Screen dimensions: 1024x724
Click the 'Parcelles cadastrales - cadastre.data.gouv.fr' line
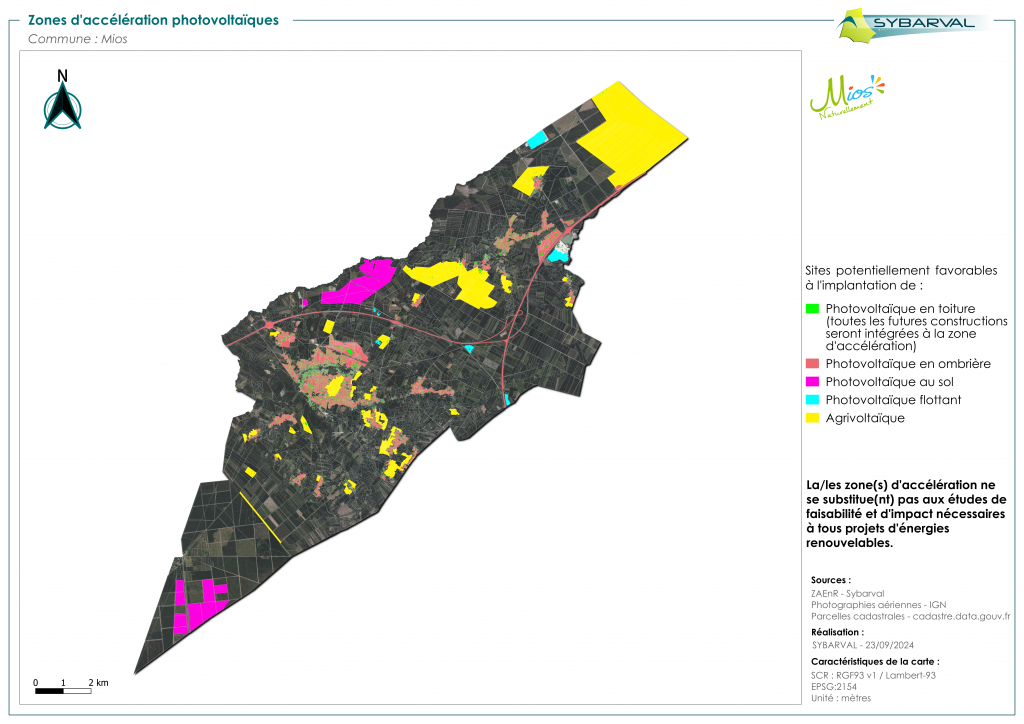pyautogui.click(x=910, y=616)
